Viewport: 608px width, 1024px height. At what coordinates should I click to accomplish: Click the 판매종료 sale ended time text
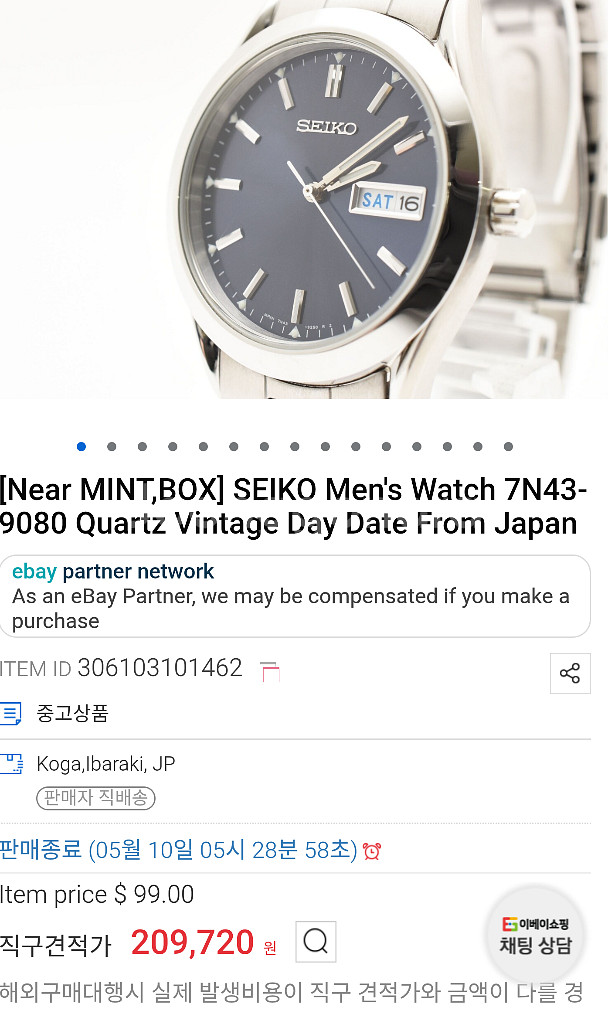178,850
